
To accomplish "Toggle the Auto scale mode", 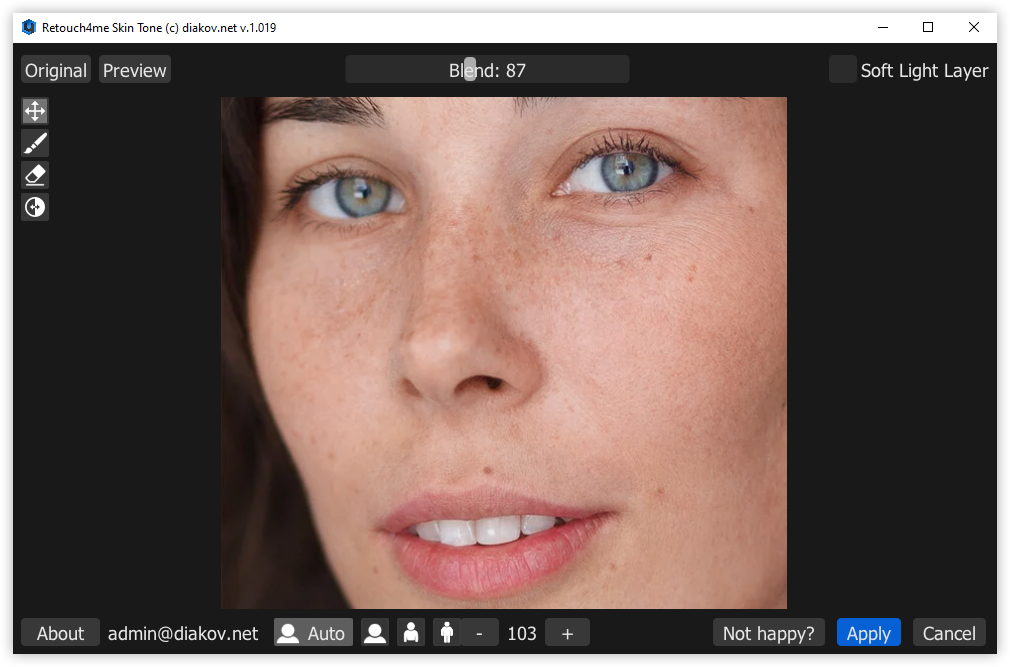I will point(314,633).
